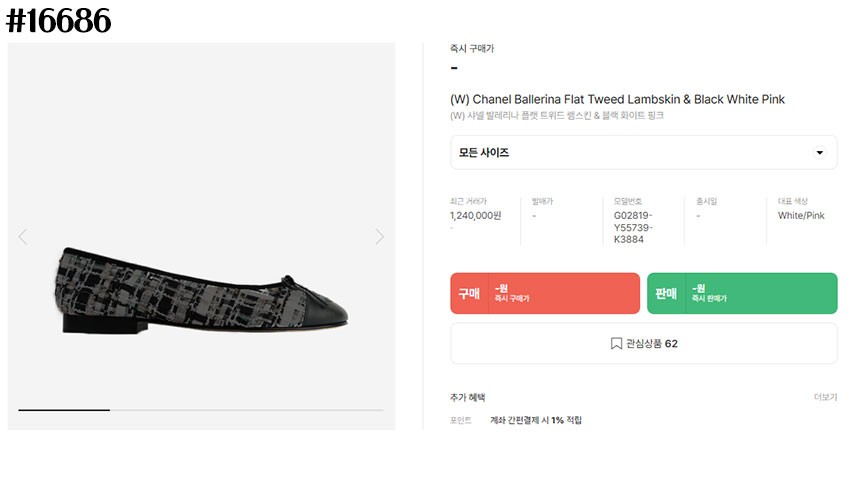Click the previous image arrow on product photo
This screenshot has width=860, height=479.
(23, 237)
